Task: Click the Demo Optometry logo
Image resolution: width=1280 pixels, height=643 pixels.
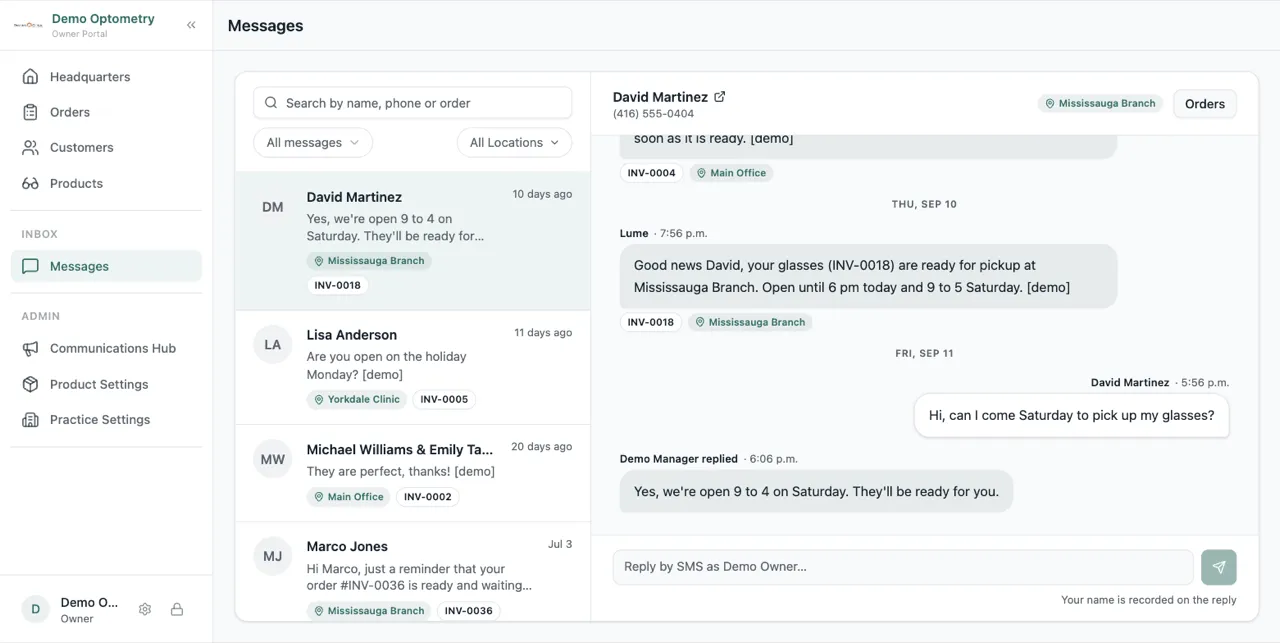Action: point(28,25)
